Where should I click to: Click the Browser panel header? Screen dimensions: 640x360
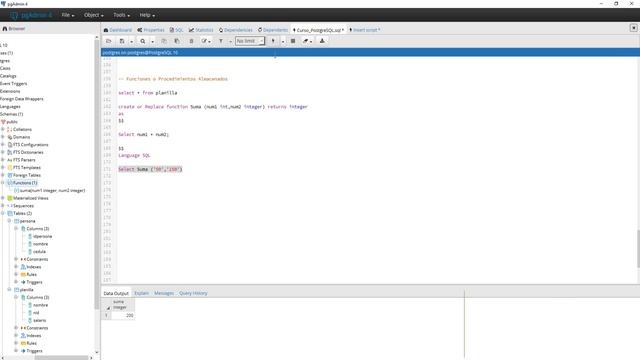(14, 29)
